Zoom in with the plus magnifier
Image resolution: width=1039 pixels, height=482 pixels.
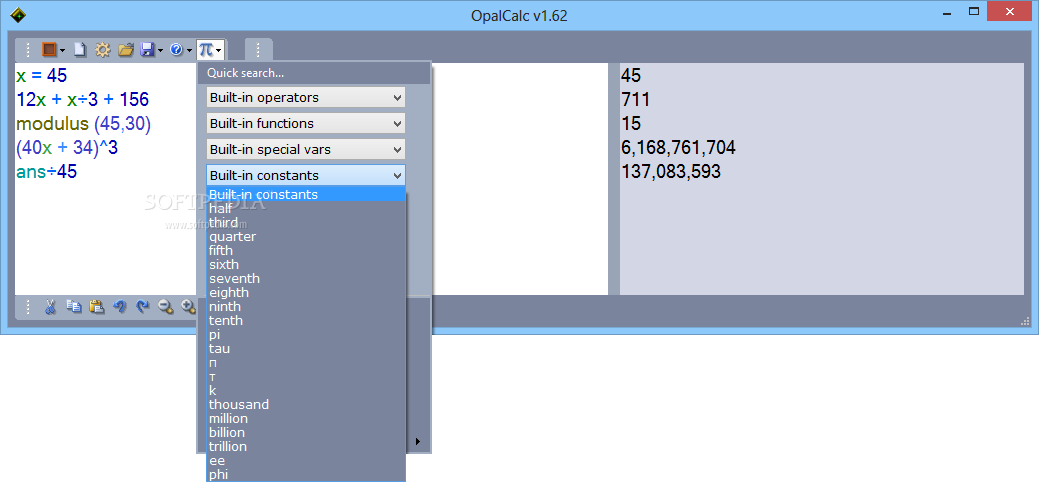click(x=189, y=306)
